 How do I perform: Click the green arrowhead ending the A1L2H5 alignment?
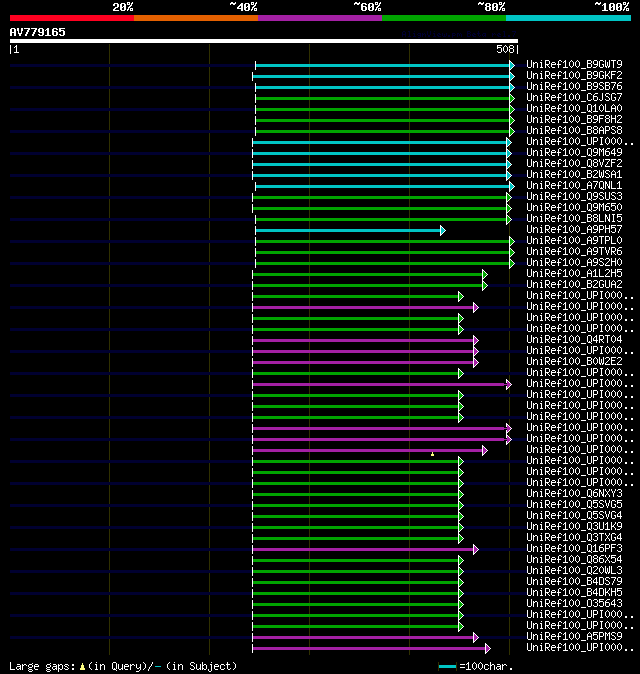tap(485, 275)
